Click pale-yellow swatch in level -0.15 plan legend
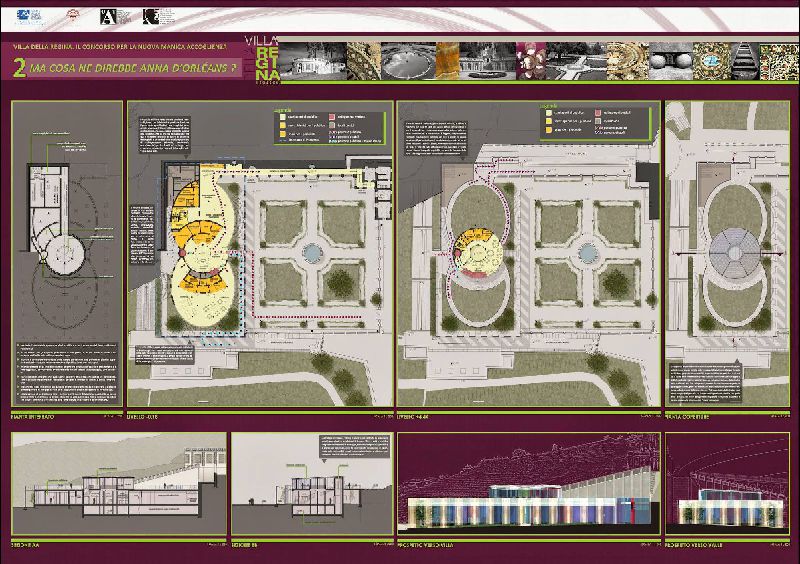 tap(283, 117)
